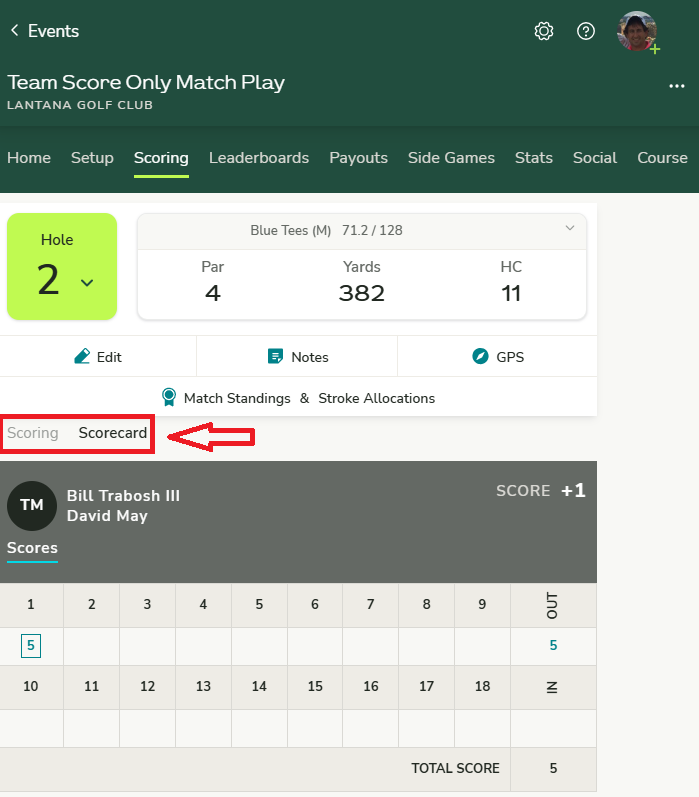The image size is (699, 797).
Task: Click the TM team avatar badge
Action: pos(32,505)
